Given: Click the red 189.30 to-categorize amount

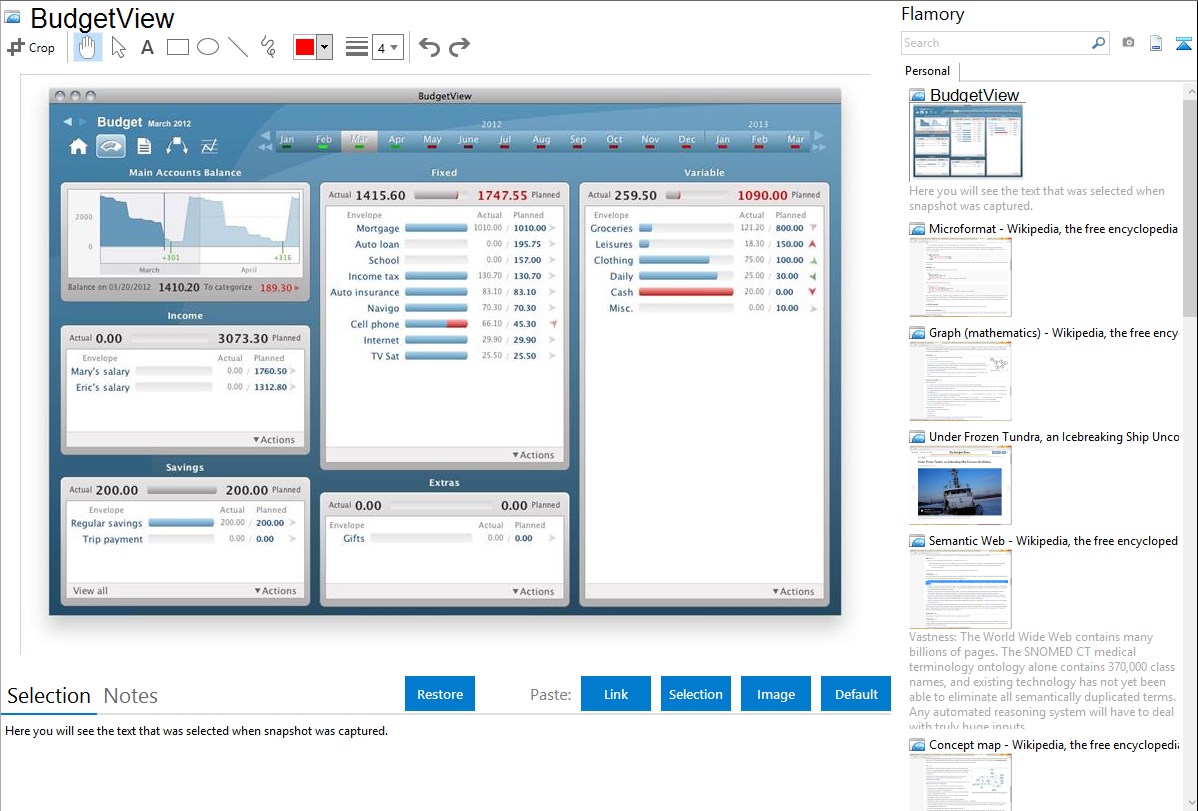Looking at the screenshot, I should [x=276, y=288].
